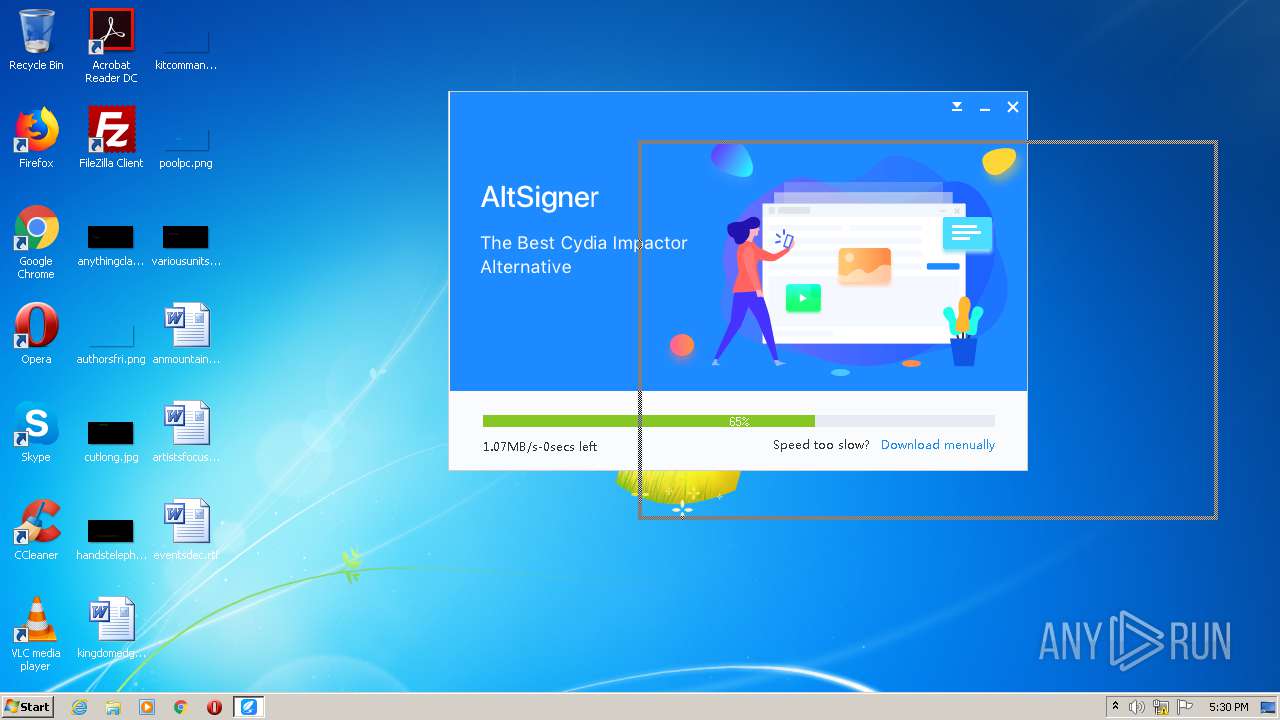The image size is (1280, 720).
Task: Open Windows Explorer from taskbar
Action: point(113,707)
